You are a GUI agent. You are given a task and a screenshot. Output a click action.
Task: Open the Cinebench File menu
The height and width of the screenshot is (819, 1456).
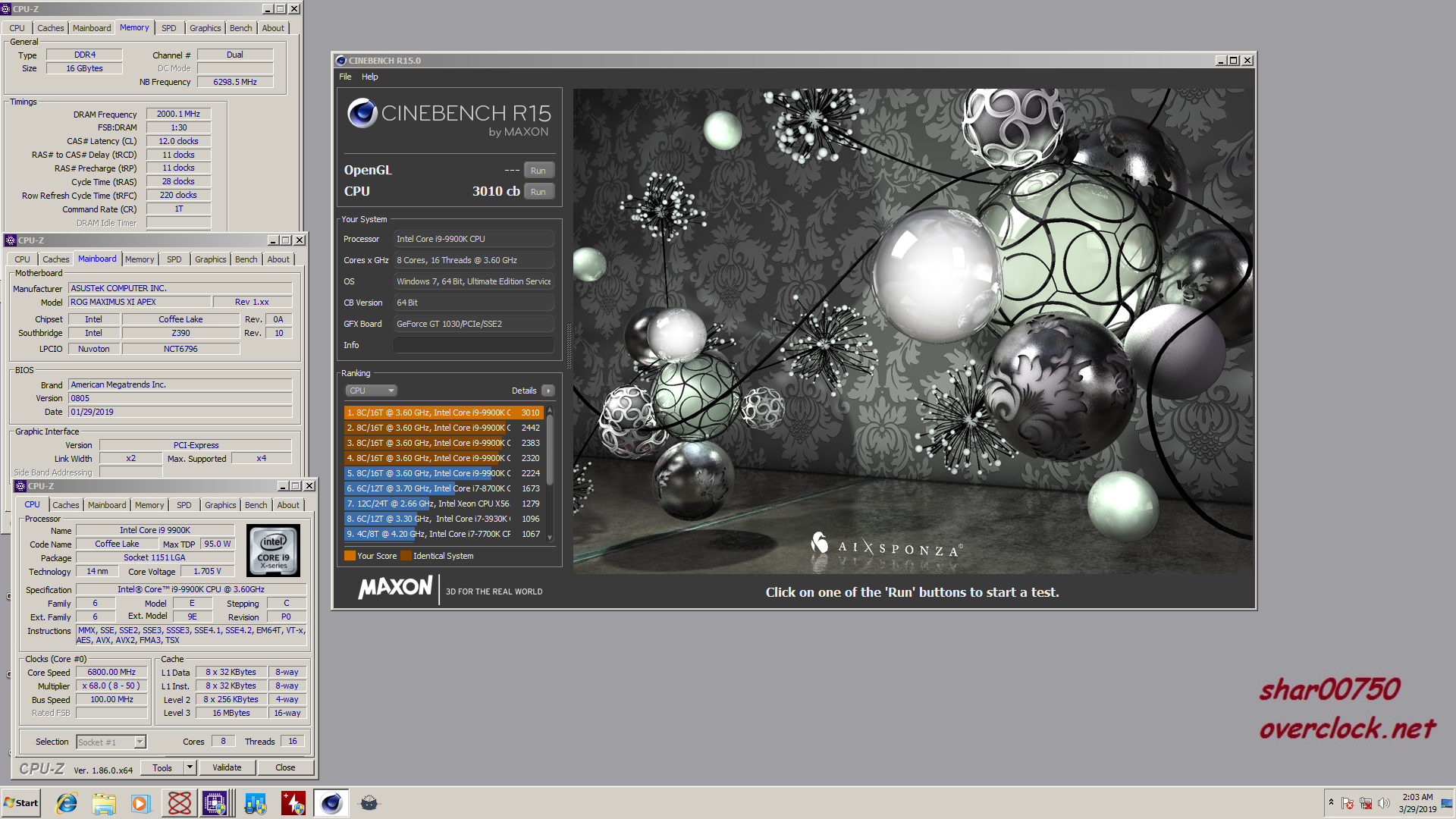pyautogui.click(x=345, y=77)
